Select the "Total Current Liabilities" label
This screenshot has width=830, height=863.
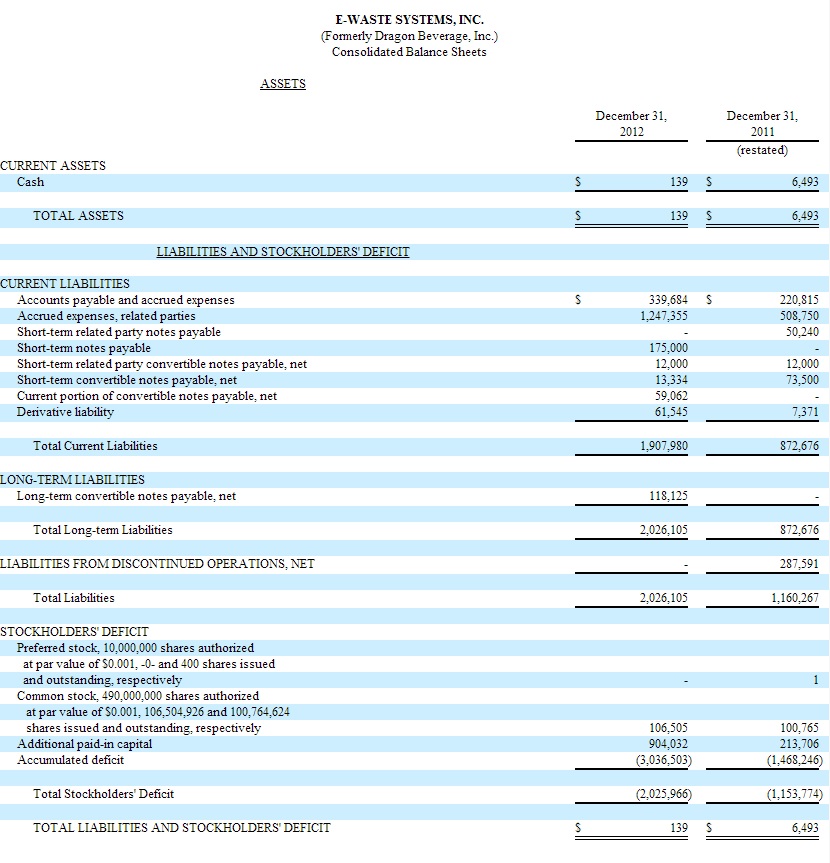click(95, 446)
